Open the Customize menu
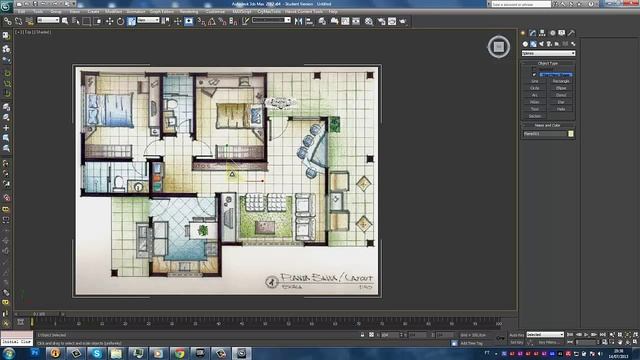 click(x=215, y=11)
